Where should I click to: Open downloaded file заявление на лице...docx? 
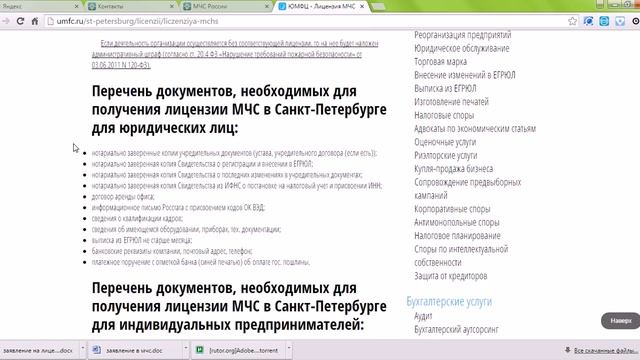(x=38, y=350)
